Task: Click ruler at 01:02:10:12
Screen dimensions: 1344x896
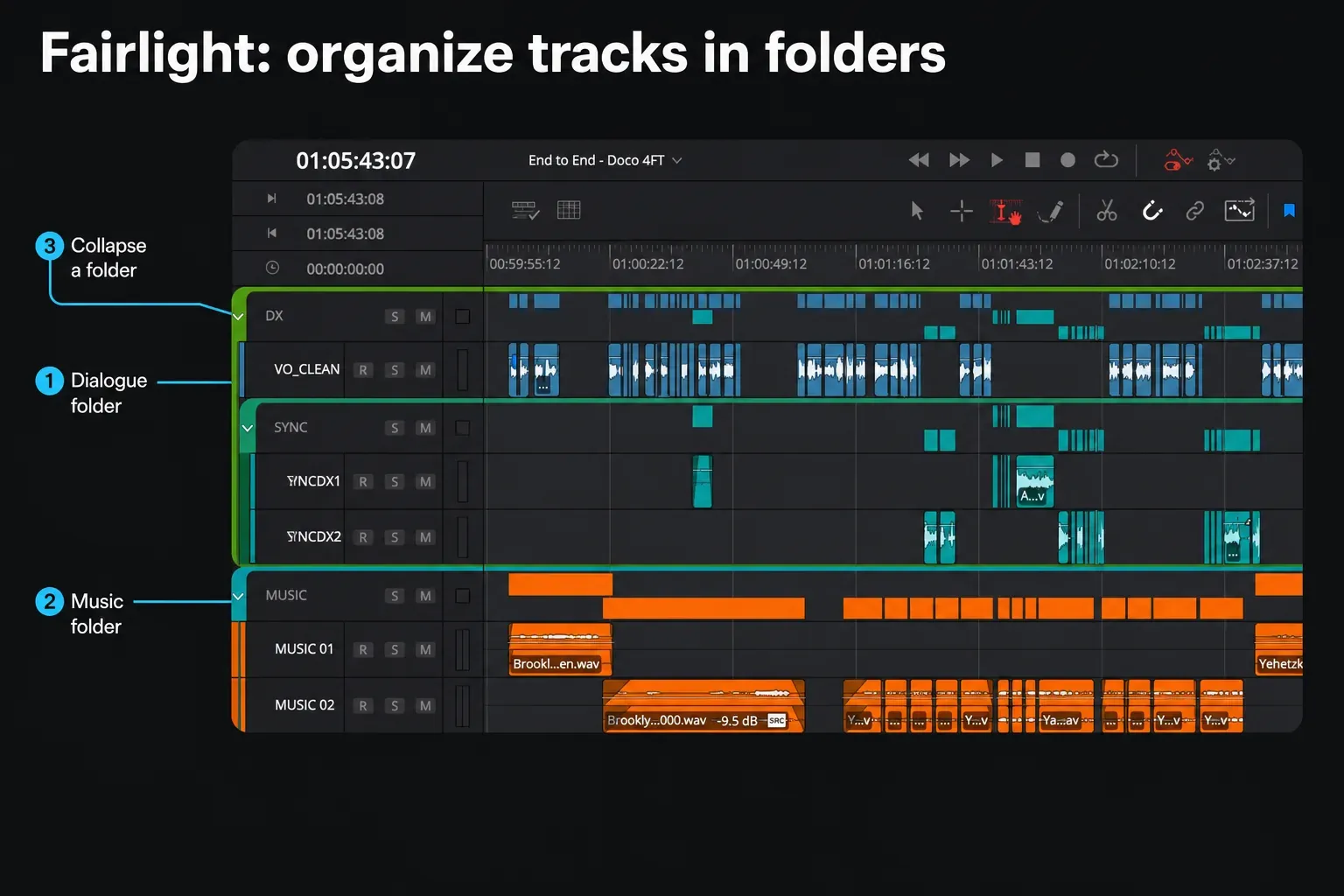Action: [1139, 263]
